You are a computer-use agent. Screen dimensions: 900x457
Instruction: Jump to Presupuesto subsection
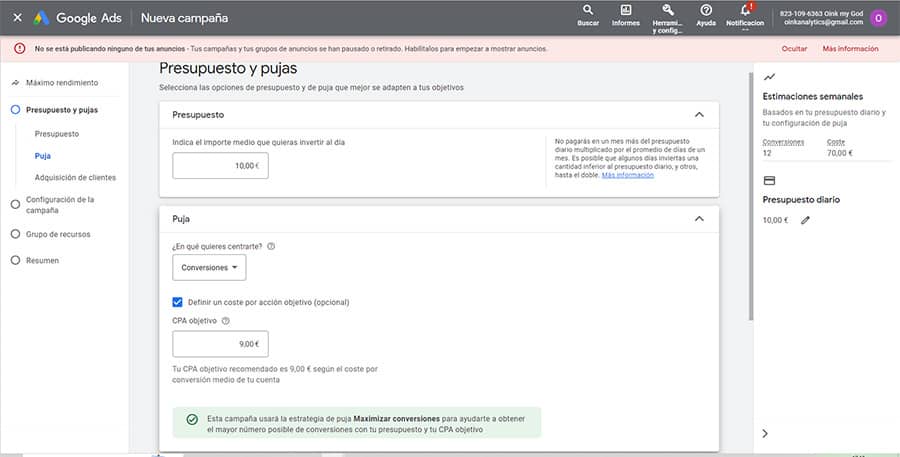coord(57,134)
